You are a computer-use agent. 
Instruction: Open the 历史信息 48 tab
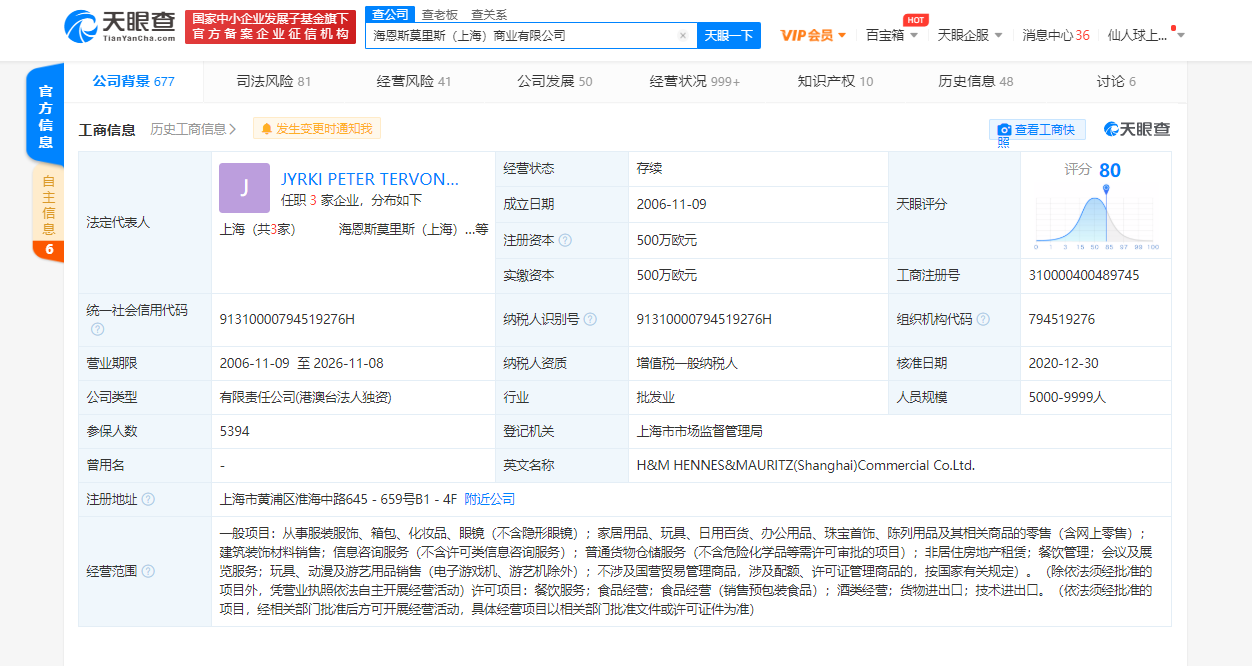(975, 81)
